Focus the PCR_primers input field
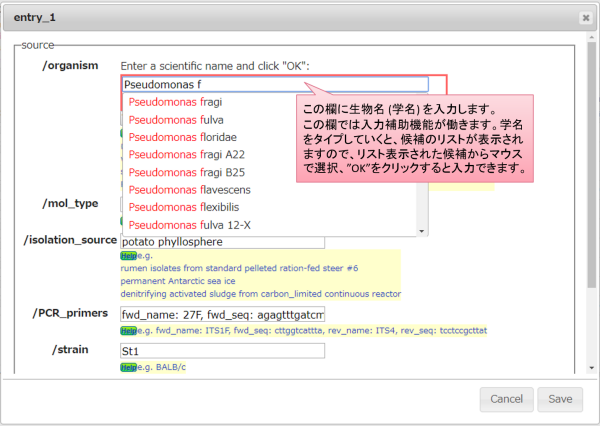This screenshot has width=600, height=426. [x=222, y=315]
